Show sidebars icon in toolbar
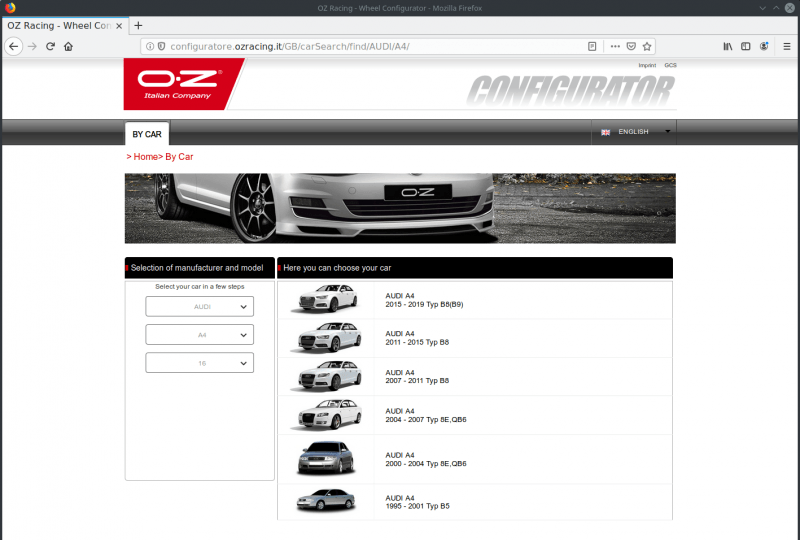Screen dimensions: 800x540 click(x=745, y=46)
